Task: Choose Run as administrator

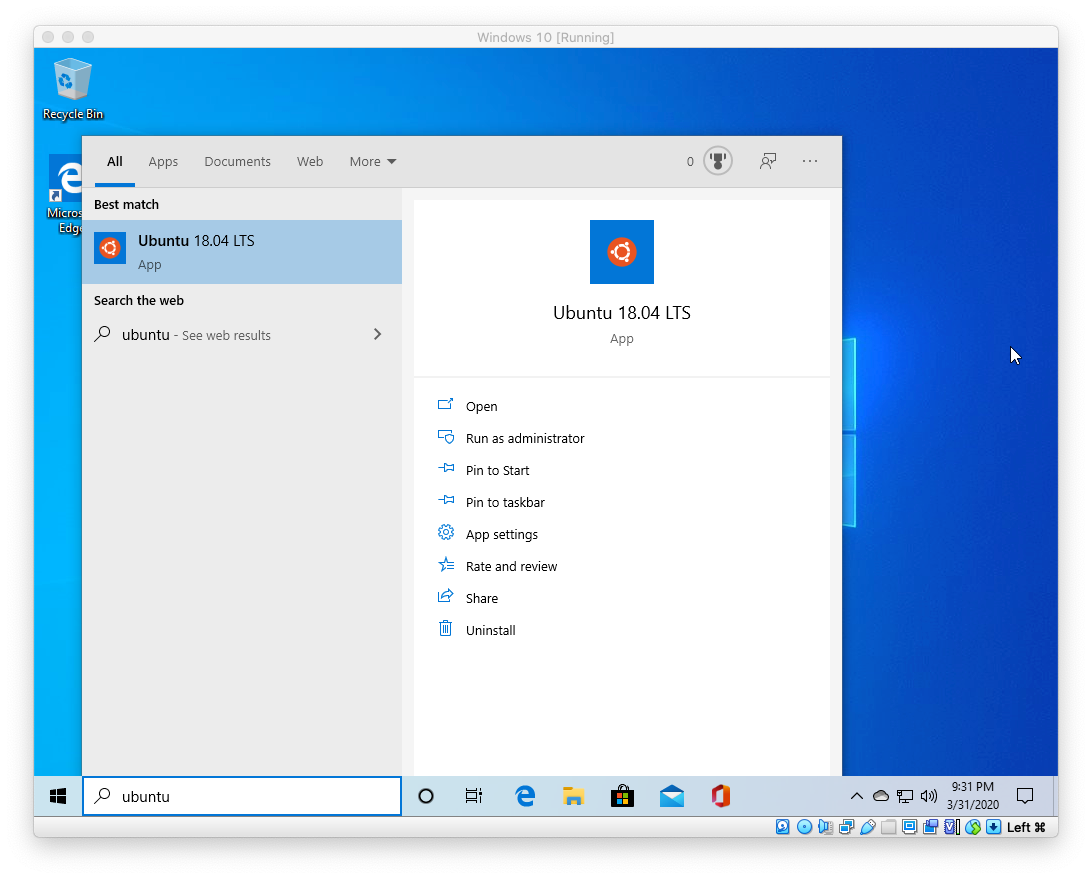Action: coord(525,438)
